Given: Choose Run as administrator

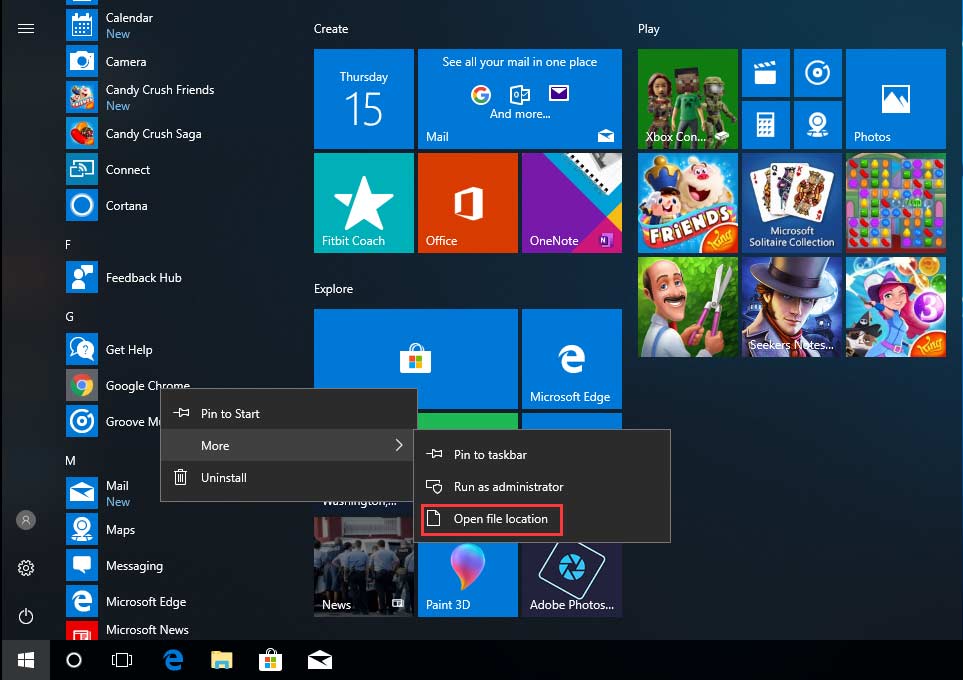Looking at the screenshot, I should point(542,487).
